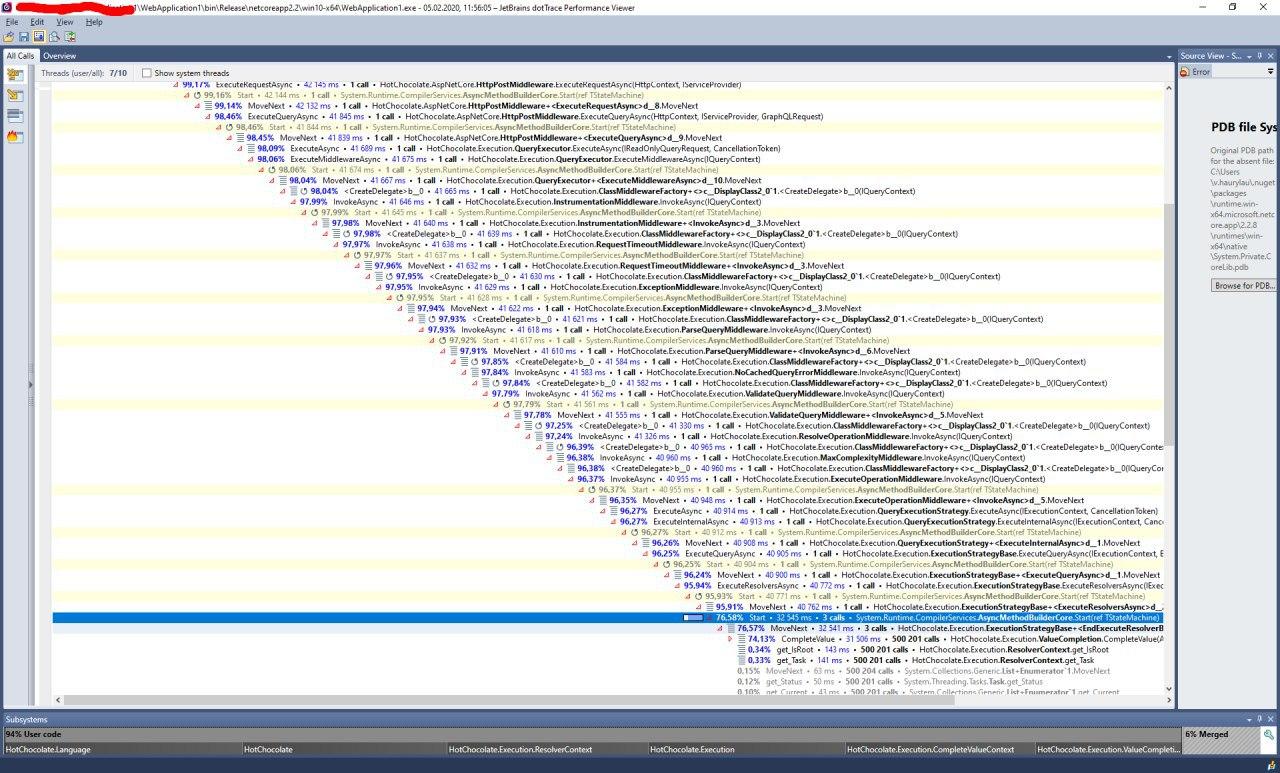Image resolution: width=1280 pixels, height=773 pixels.
Task: Click the 'Subsystems' panel title
Action: (x=26, y=720)
